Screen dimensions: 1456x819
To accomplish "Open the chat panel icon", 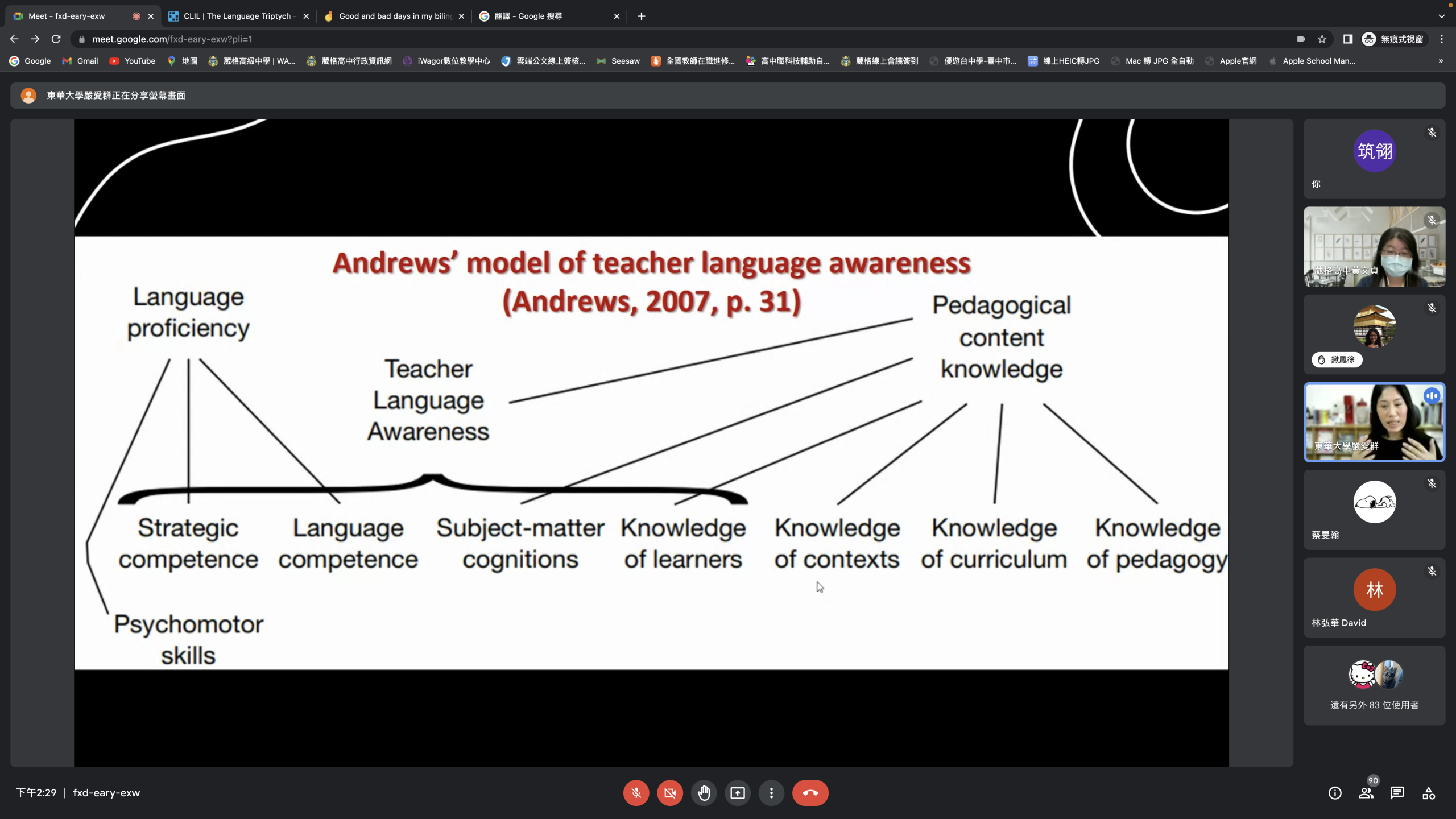I will (1397, 793).
